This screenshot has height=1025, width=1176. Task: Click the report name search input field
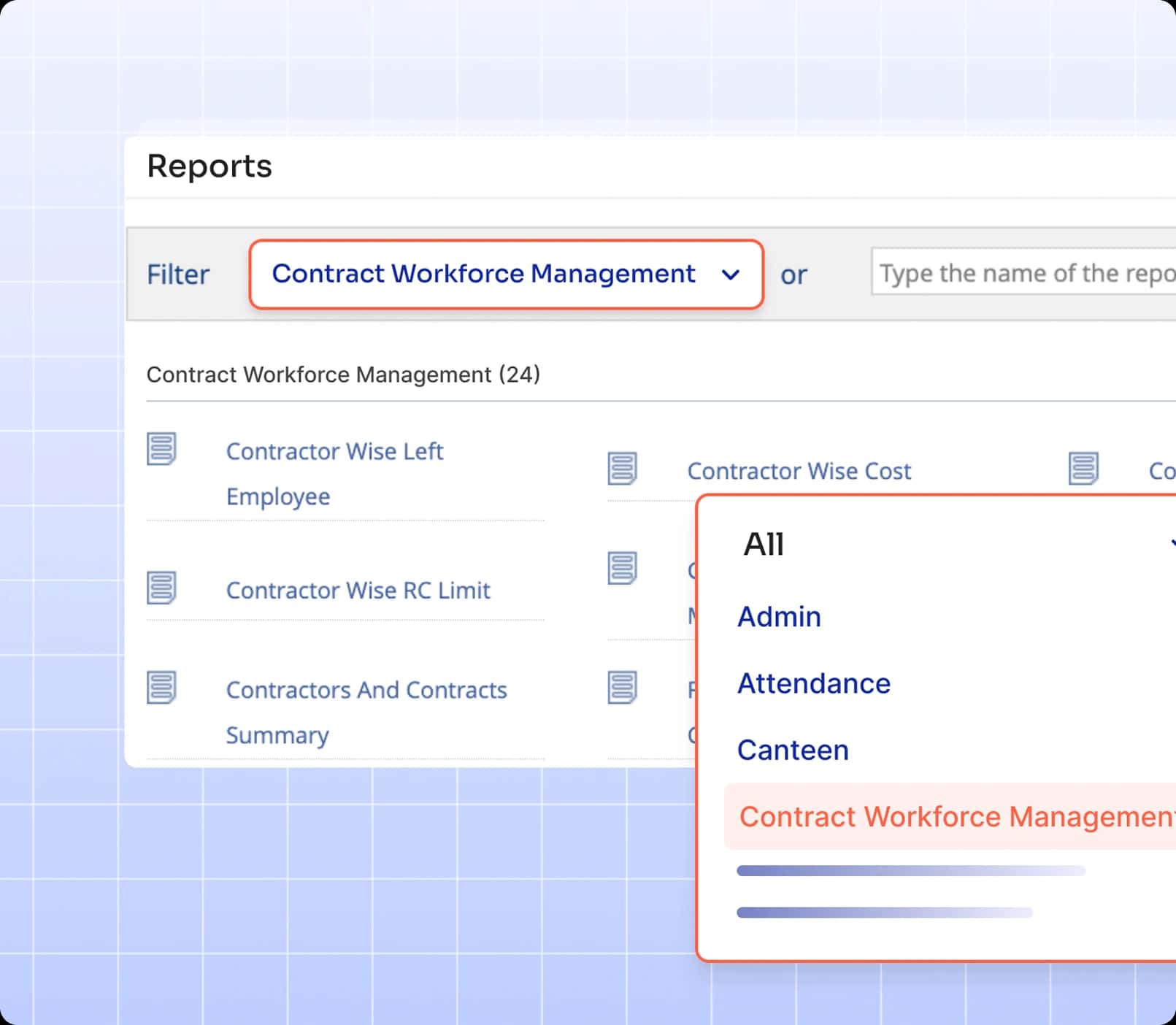(1022, 273)
